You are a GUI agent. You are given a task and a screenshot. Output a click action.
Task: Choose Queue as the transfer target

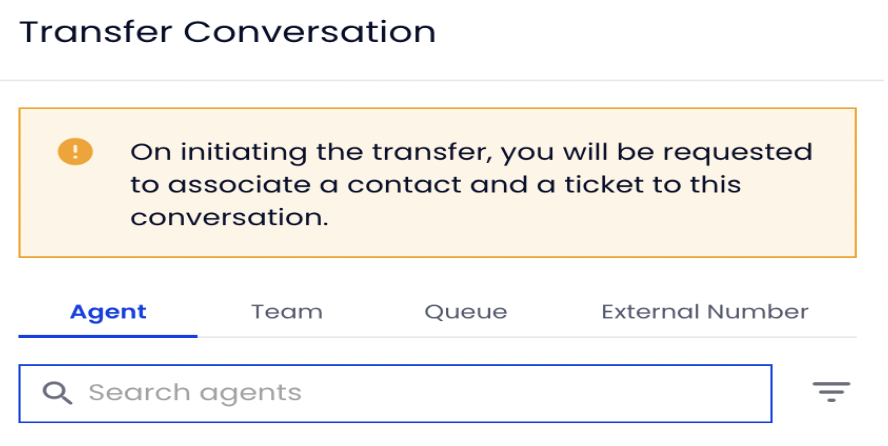click(466, 312)
